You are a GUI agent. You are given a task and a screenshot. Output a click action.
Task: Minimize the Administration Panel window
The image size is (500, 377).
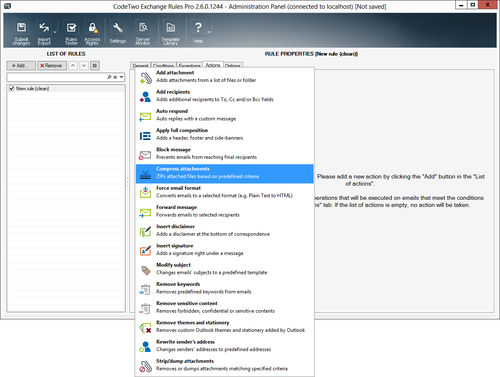coord(461,5)
